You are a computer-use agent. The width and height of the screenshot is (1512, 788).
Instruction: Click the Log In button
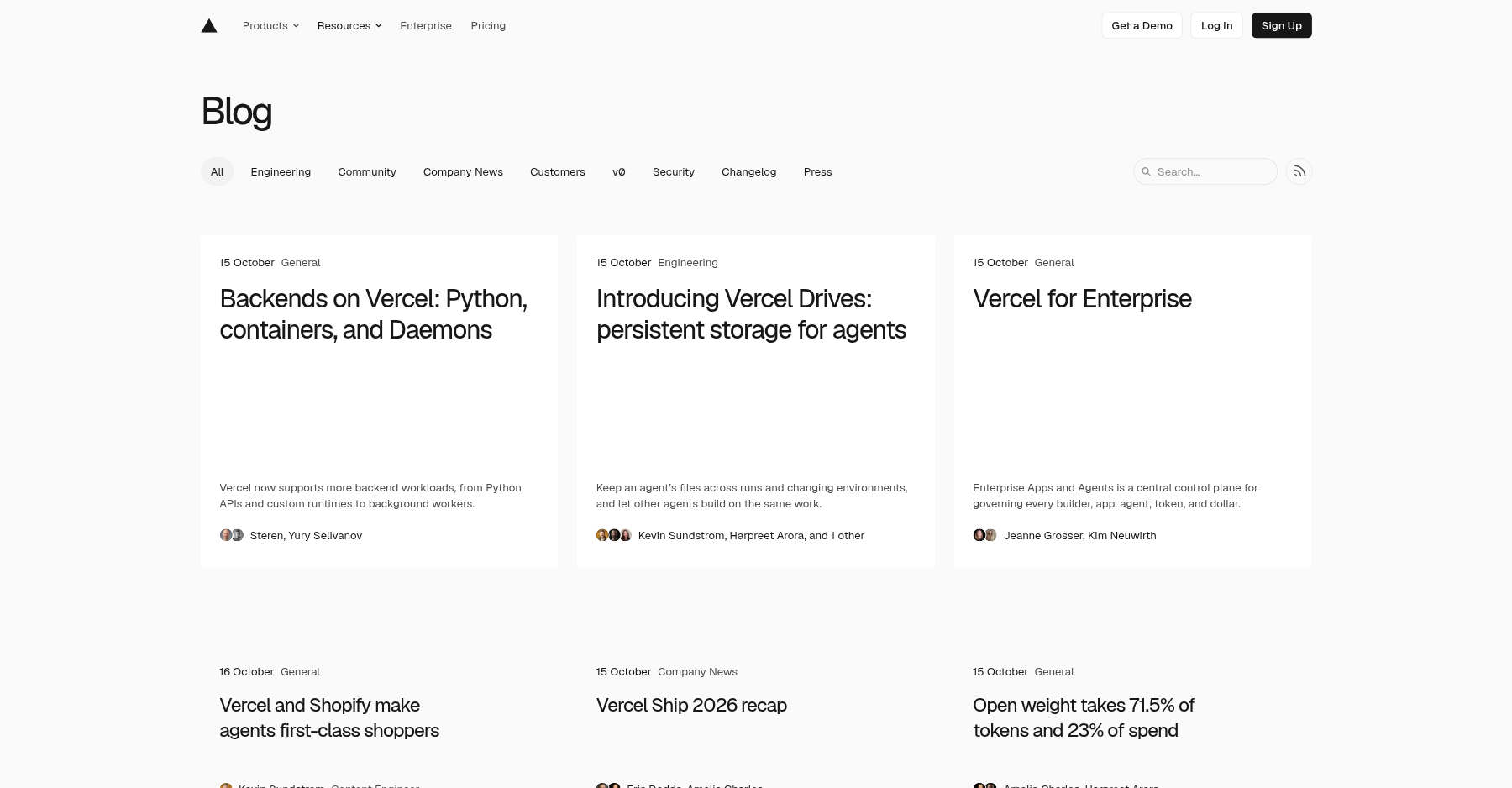coord(1216,25)
